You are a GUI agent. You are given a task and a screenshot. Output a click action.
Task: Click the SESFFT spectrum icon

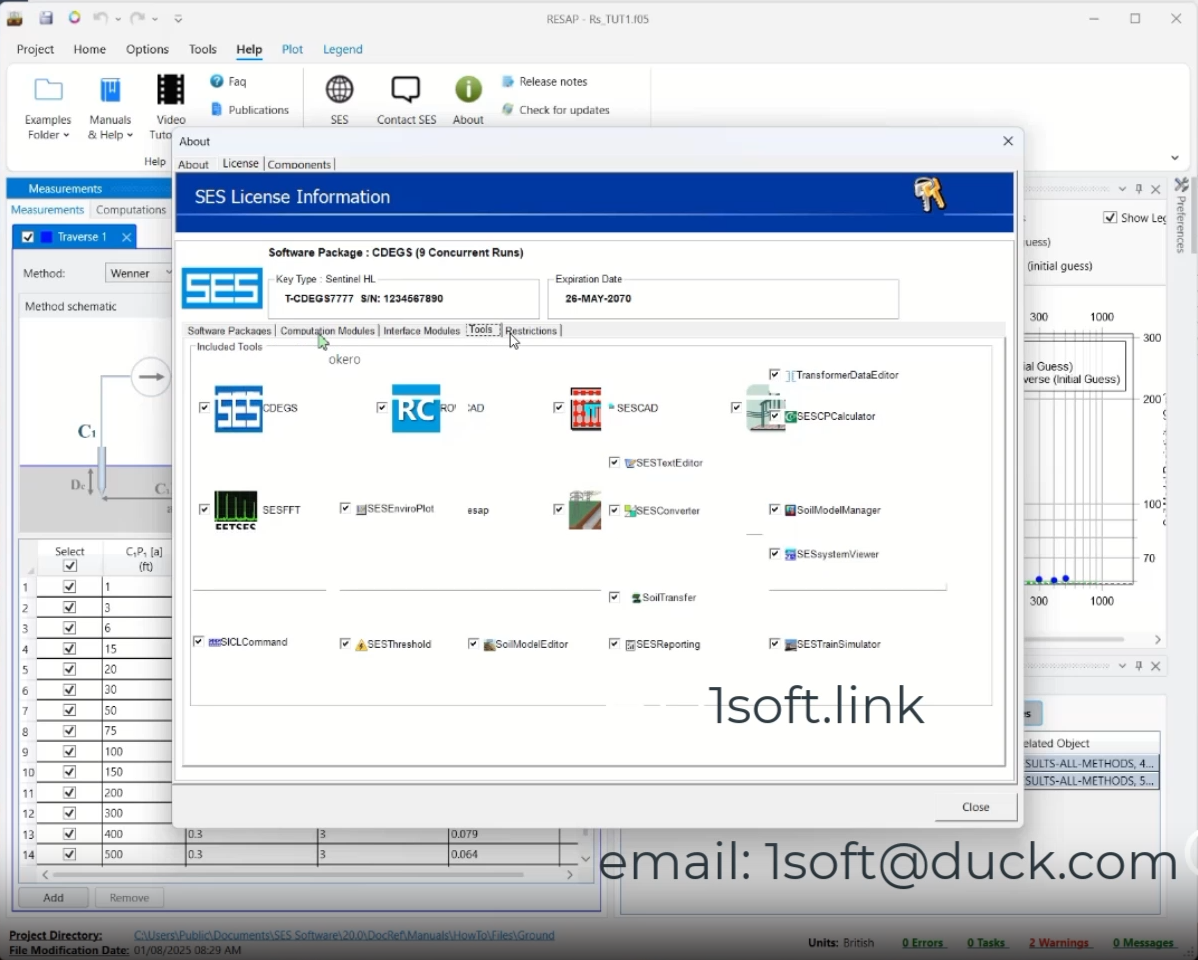(236, 510)
